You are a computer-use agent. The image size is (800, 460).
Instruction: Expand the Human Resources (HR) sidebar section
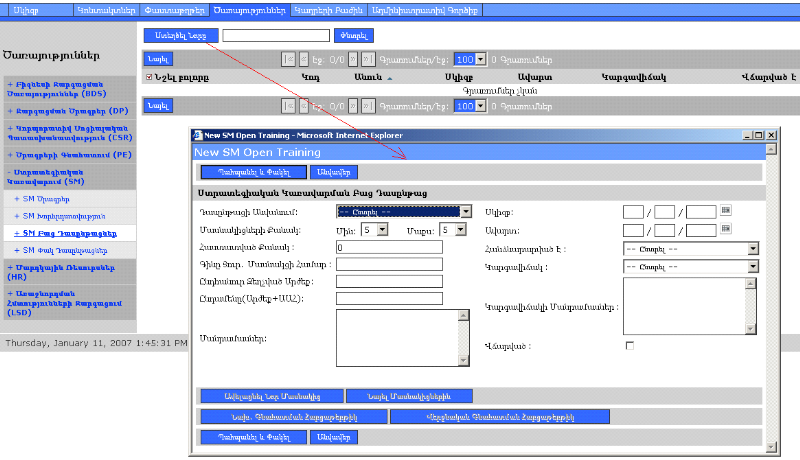[x=68, y=273]
